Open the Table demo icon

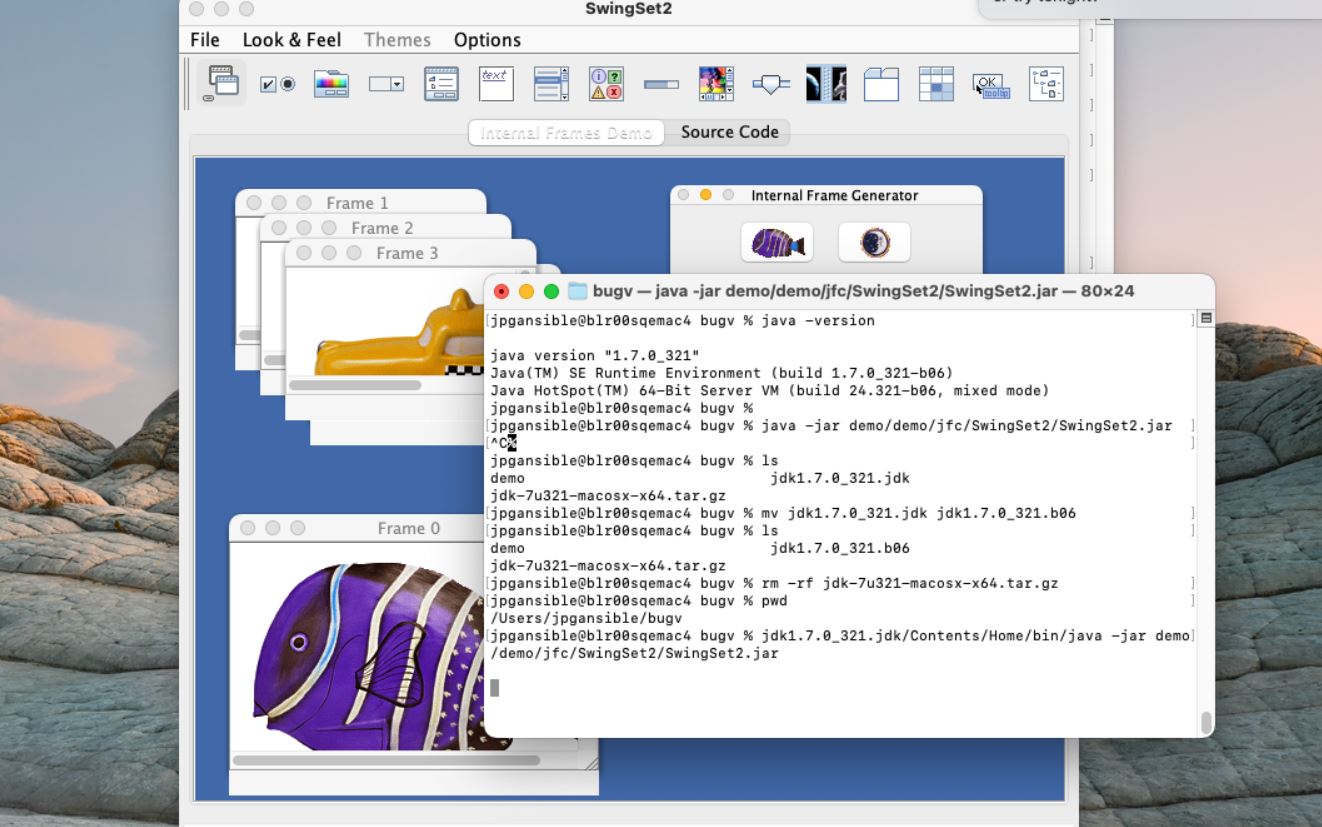pos(936,84)
